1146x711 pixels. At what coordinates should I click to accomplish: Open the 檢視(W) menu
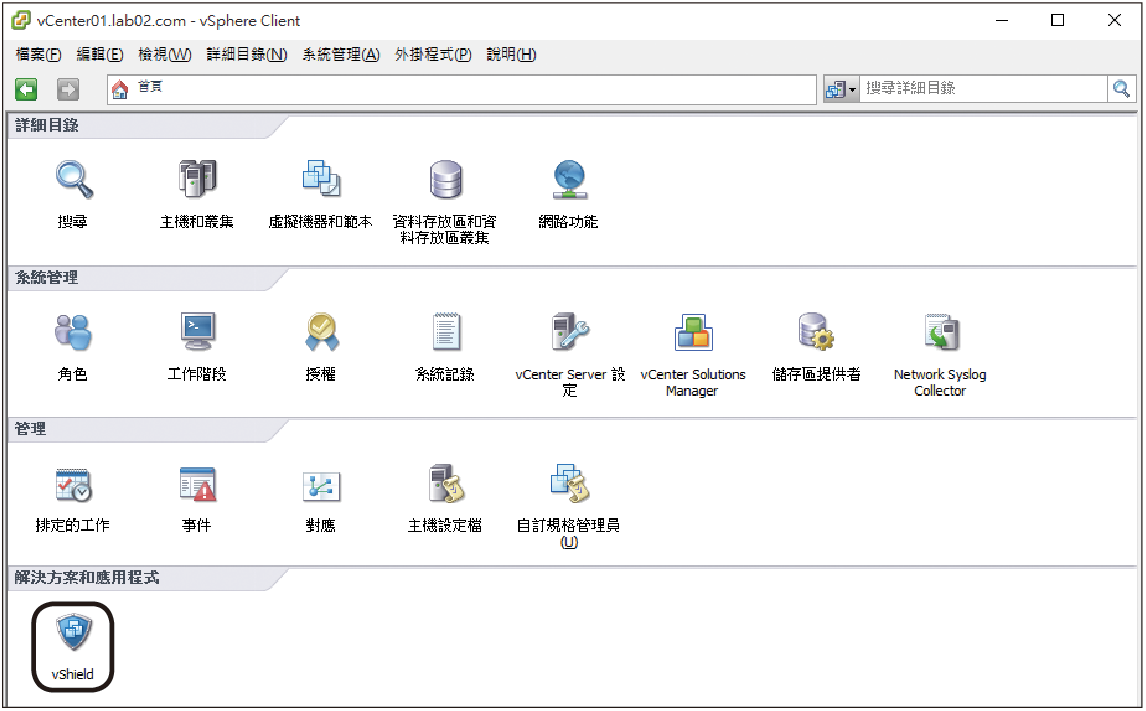click(165, 55)
